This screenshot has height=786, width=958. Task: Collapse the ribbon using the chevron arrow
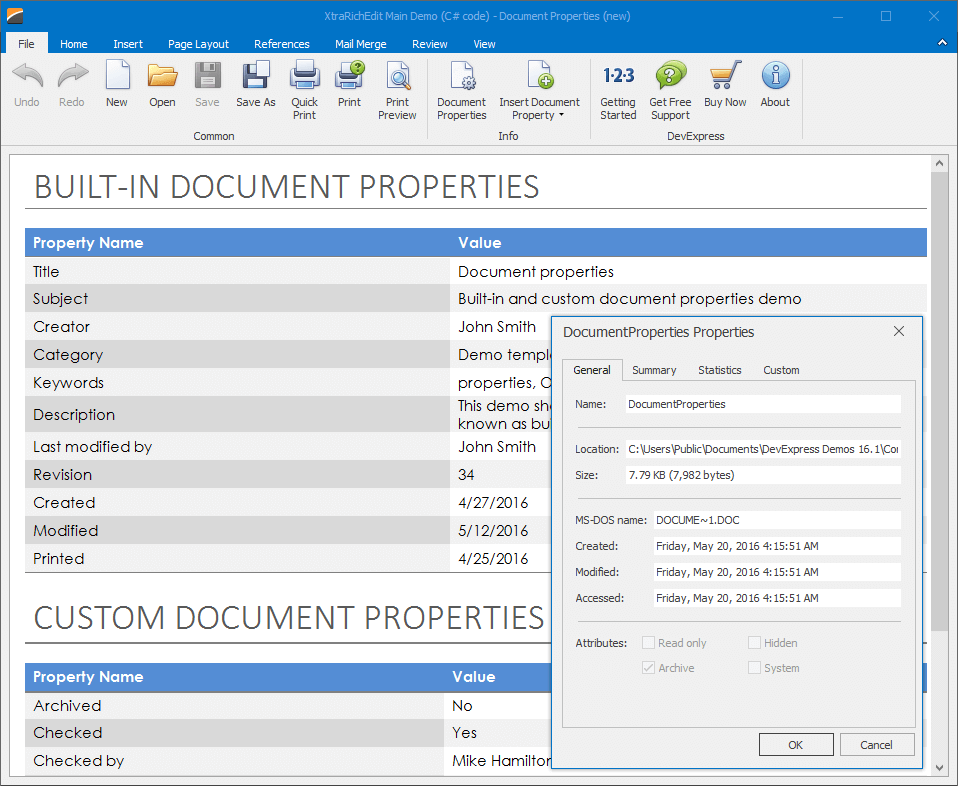click(x=942, y=43)
